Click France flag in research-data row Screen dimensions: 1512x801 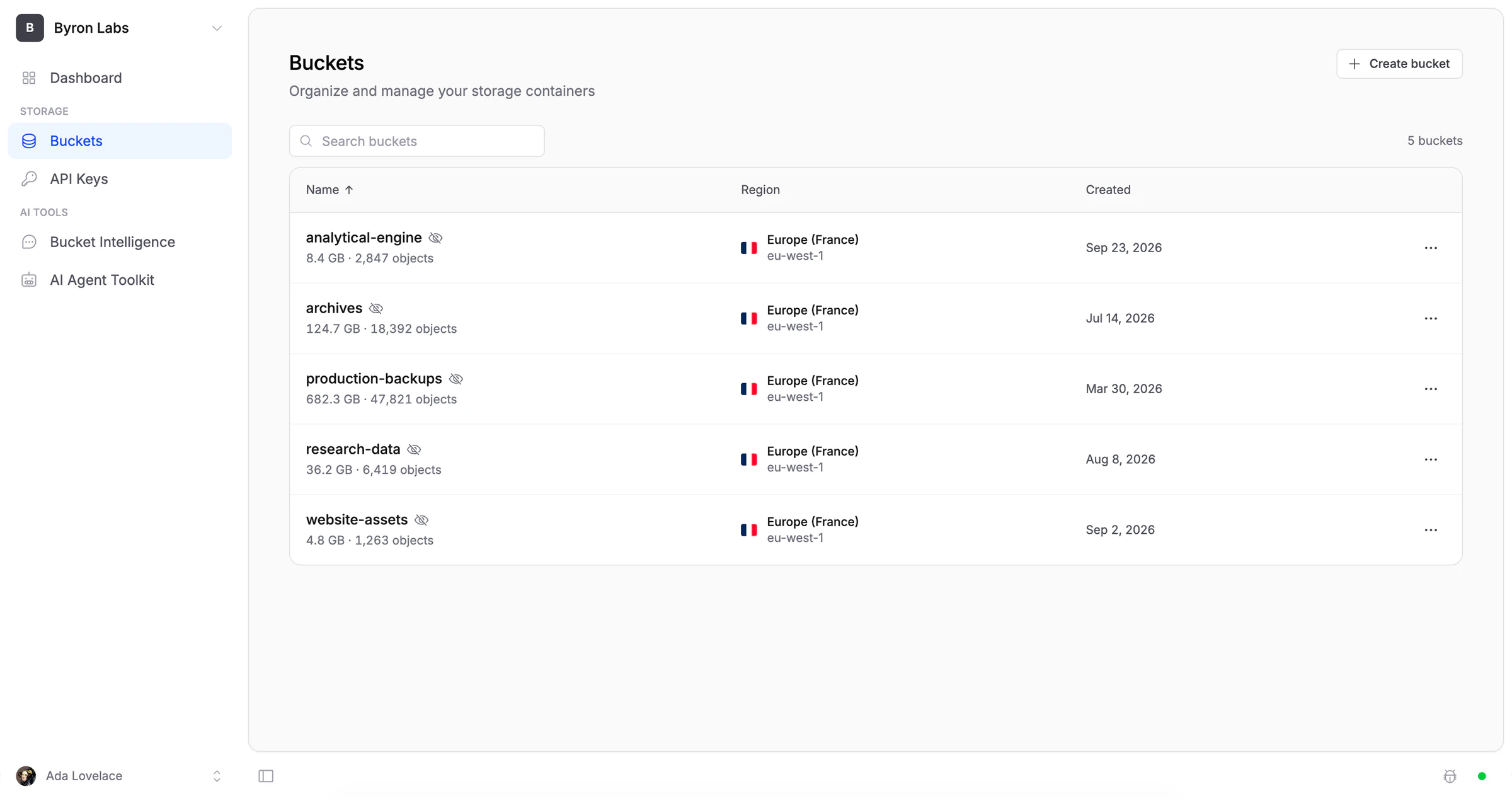pos(749,459)
